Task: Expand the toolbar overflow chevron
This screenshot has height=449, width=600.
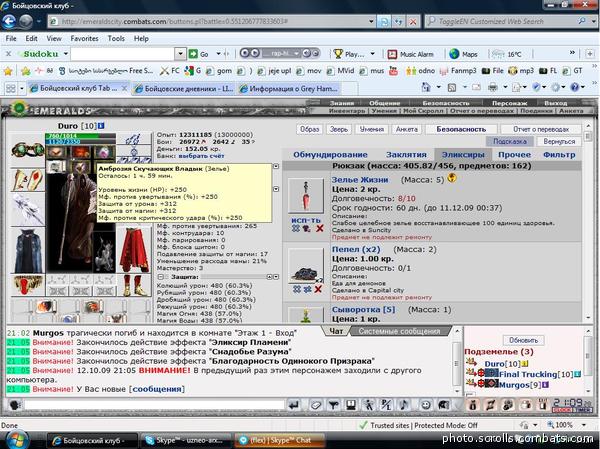Action: tap(572, 52)
